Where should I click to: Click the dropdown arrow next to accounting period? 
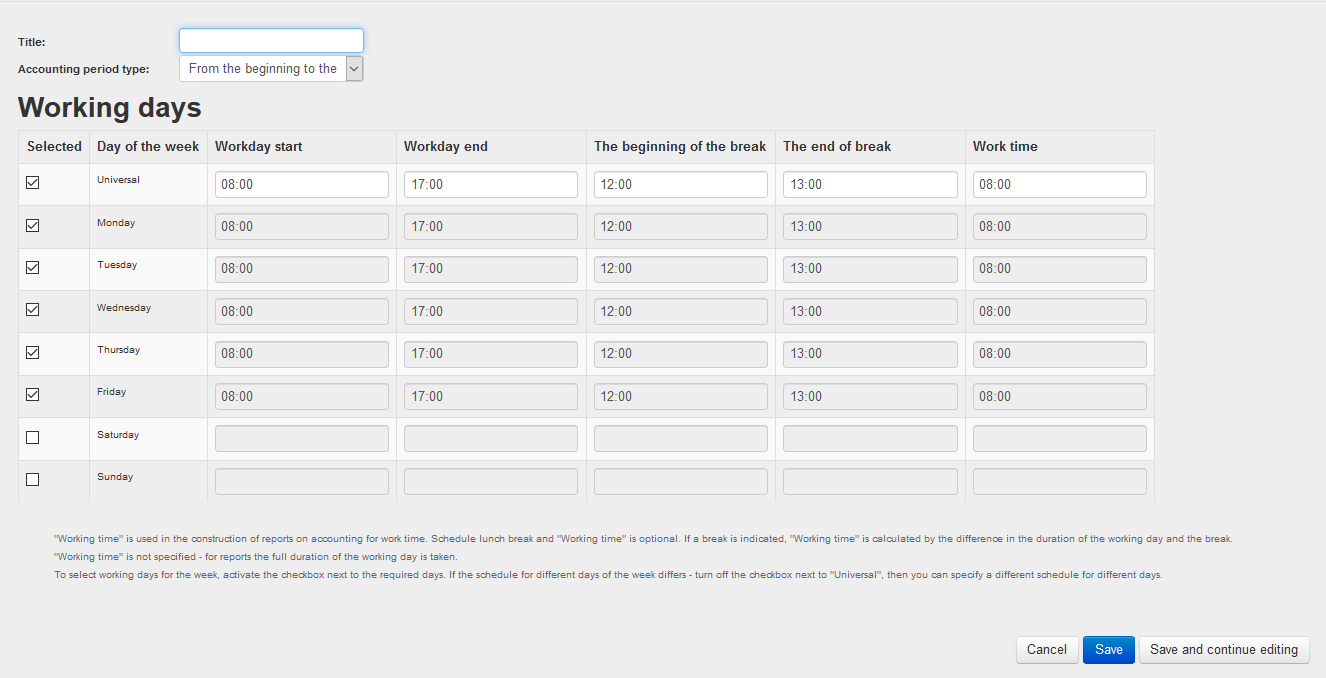[354, 68]
